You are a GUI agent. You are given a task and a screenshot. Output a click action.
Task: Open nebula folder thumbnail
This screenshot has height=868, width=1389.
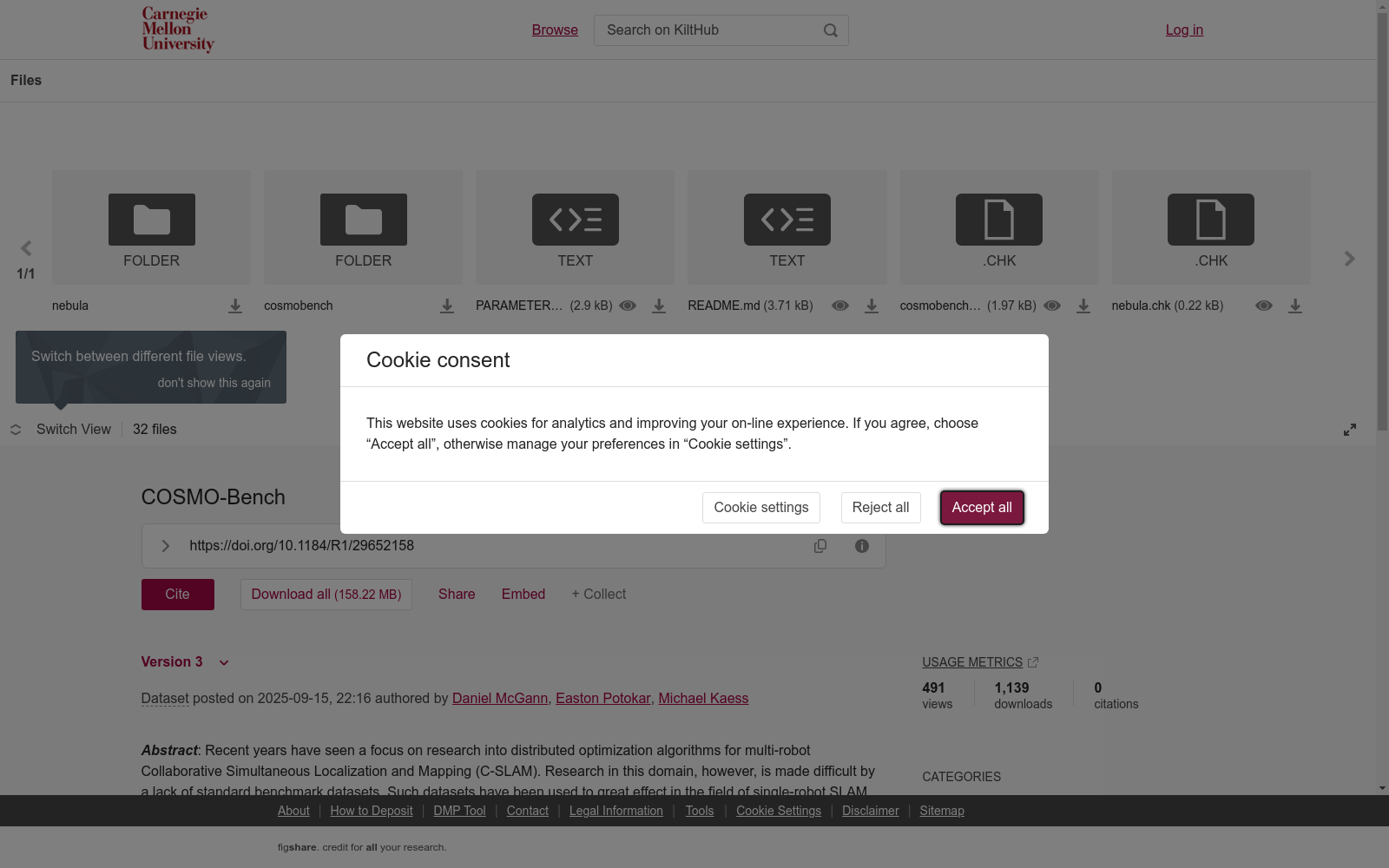click(151, 227)
